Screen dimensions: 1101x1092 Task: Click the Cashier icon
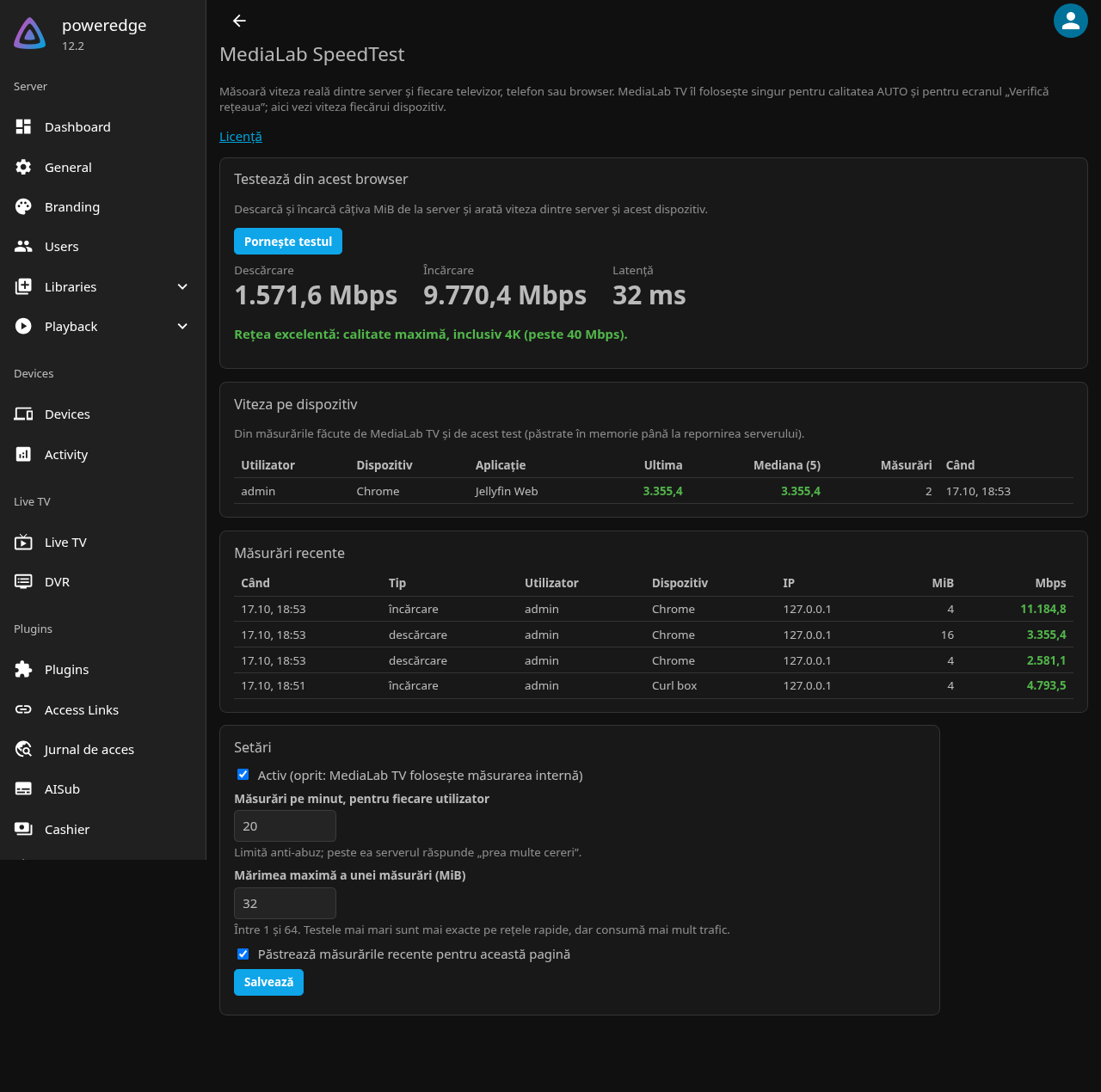[23, 830]
